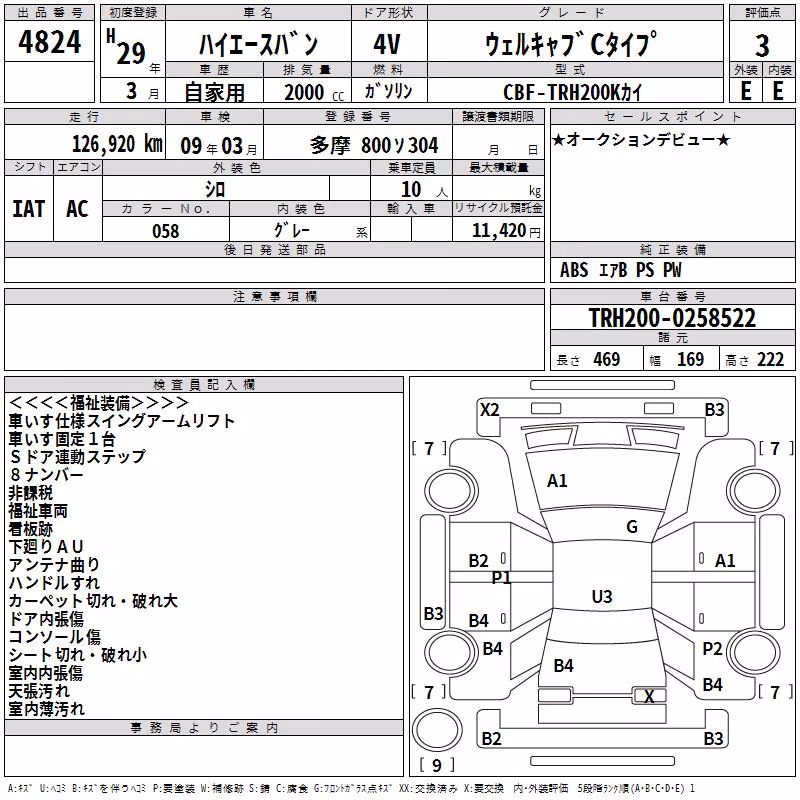Image resolution: width=800 pixels, height=800 pixels.
Task: Click lot number 4824
Action: pyautogui.click(x=49, y=41)
